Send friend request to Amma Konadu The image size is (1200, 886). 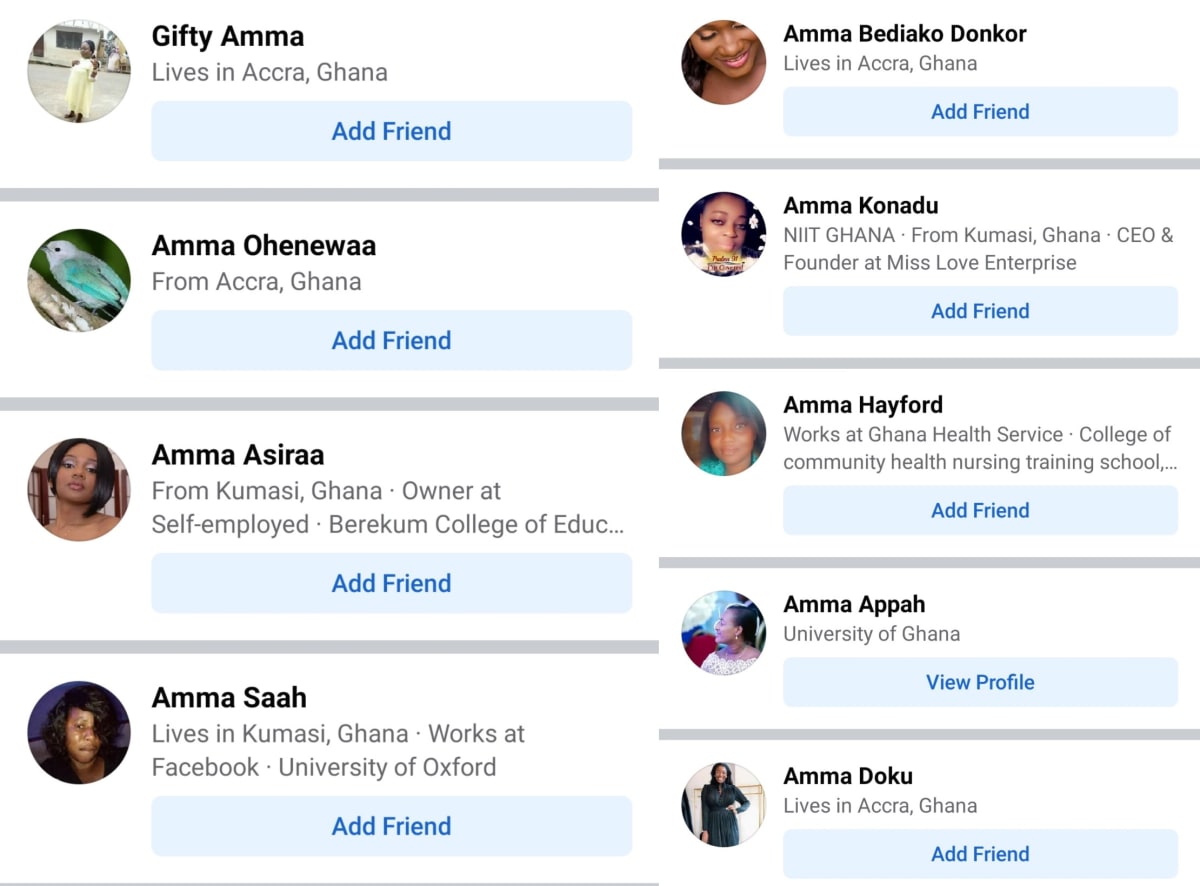tap(980, 311)
